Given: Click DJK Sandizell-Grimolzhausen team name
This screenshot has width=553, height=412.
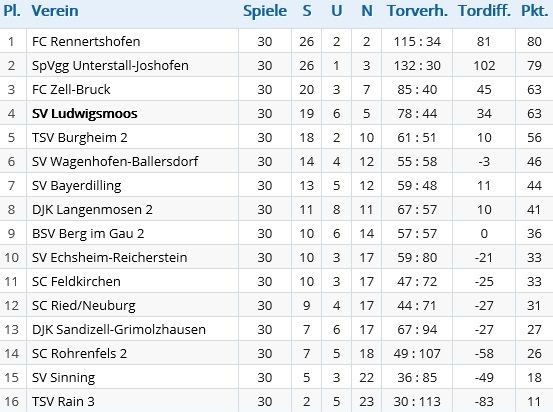Looking at the screenshot, I should click(x=119, y=329).
